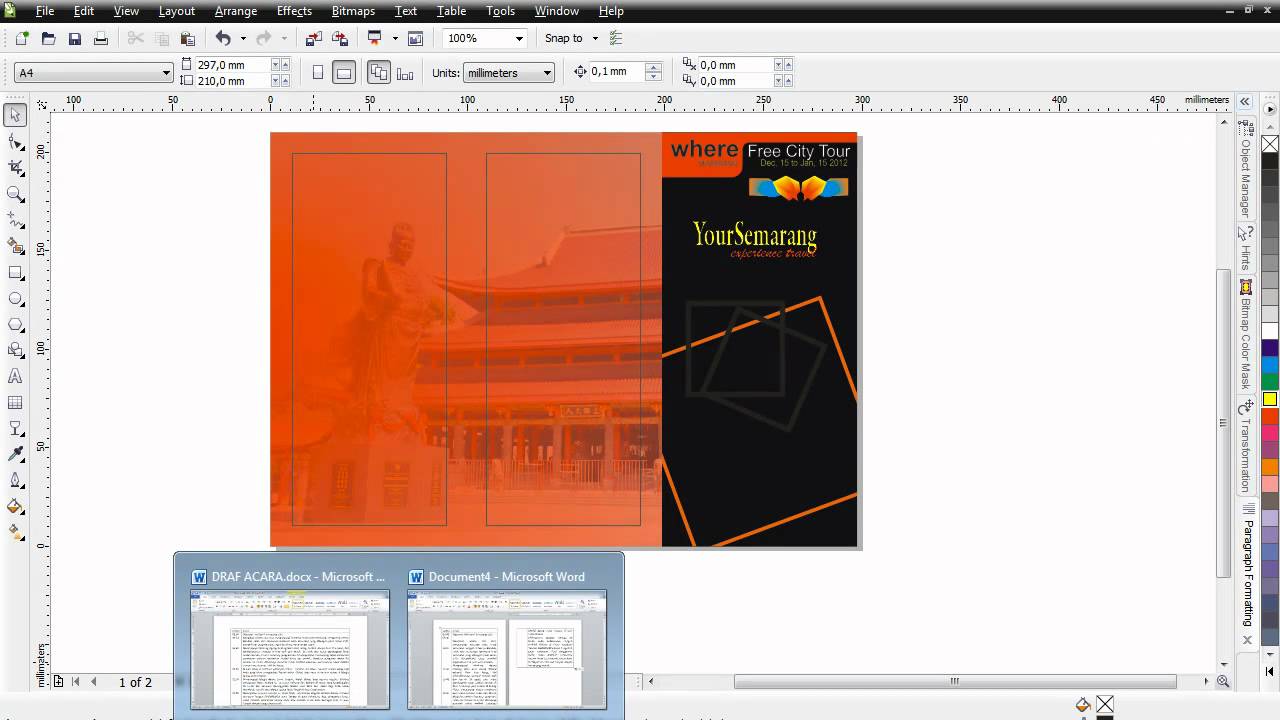1280x720 pixels.
Task: Pick the orange palette swatch
Action: click(1270, 467)
